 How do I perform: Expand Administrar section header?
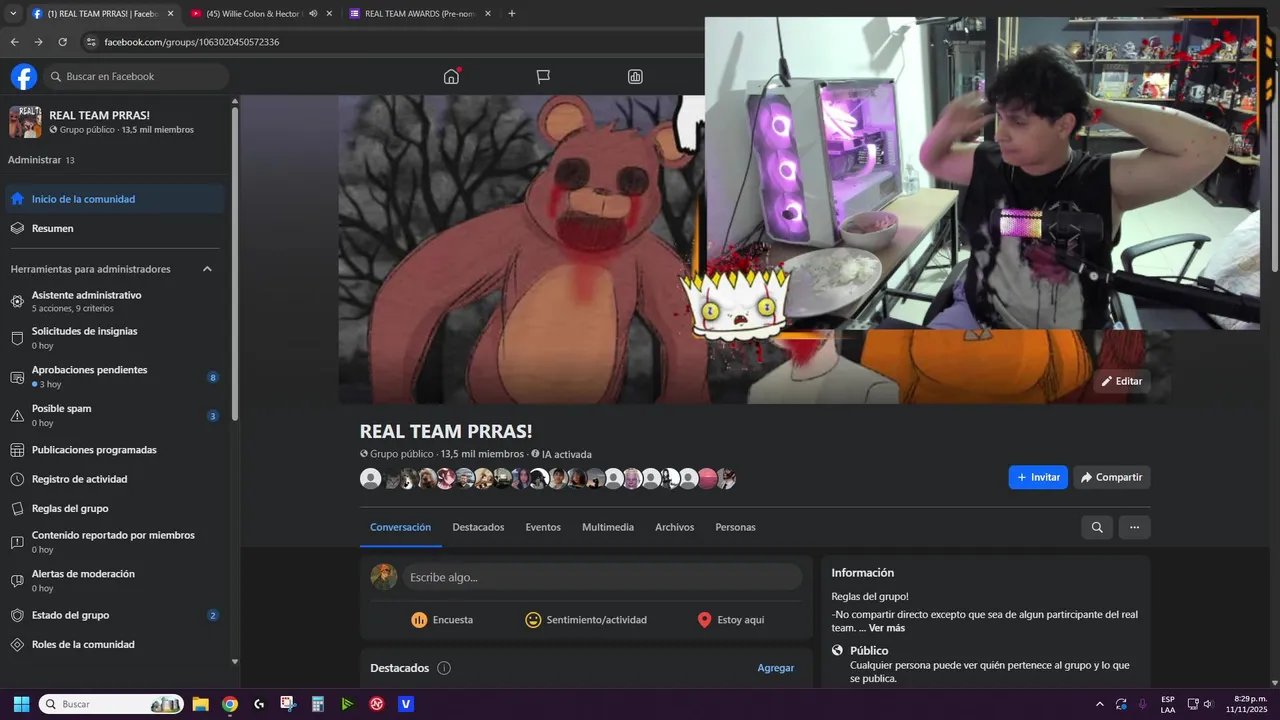(x=41, y=160)
